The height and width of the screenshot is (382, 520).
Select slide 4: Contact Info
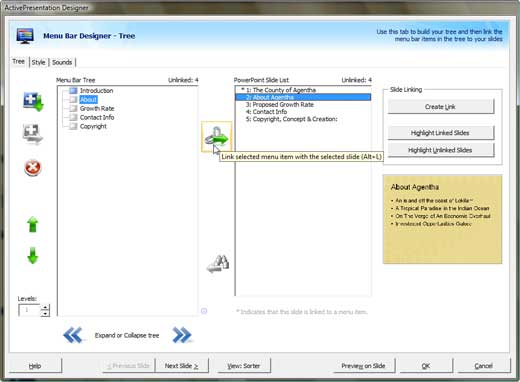tap(303, 112)
